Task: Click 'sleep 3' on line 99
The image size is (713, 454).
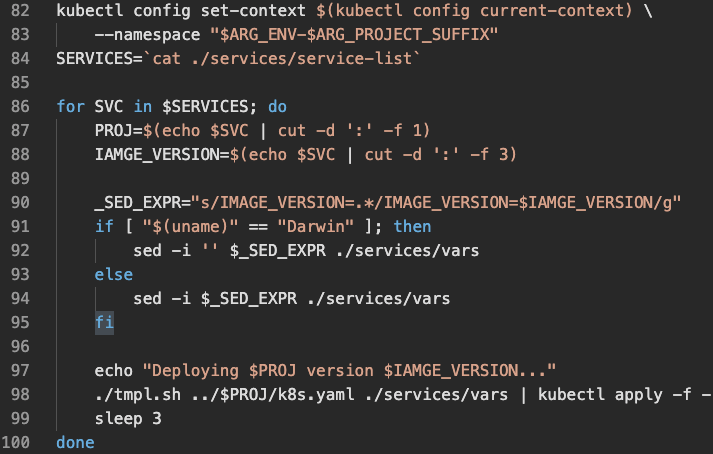Action: click(128, 419)
